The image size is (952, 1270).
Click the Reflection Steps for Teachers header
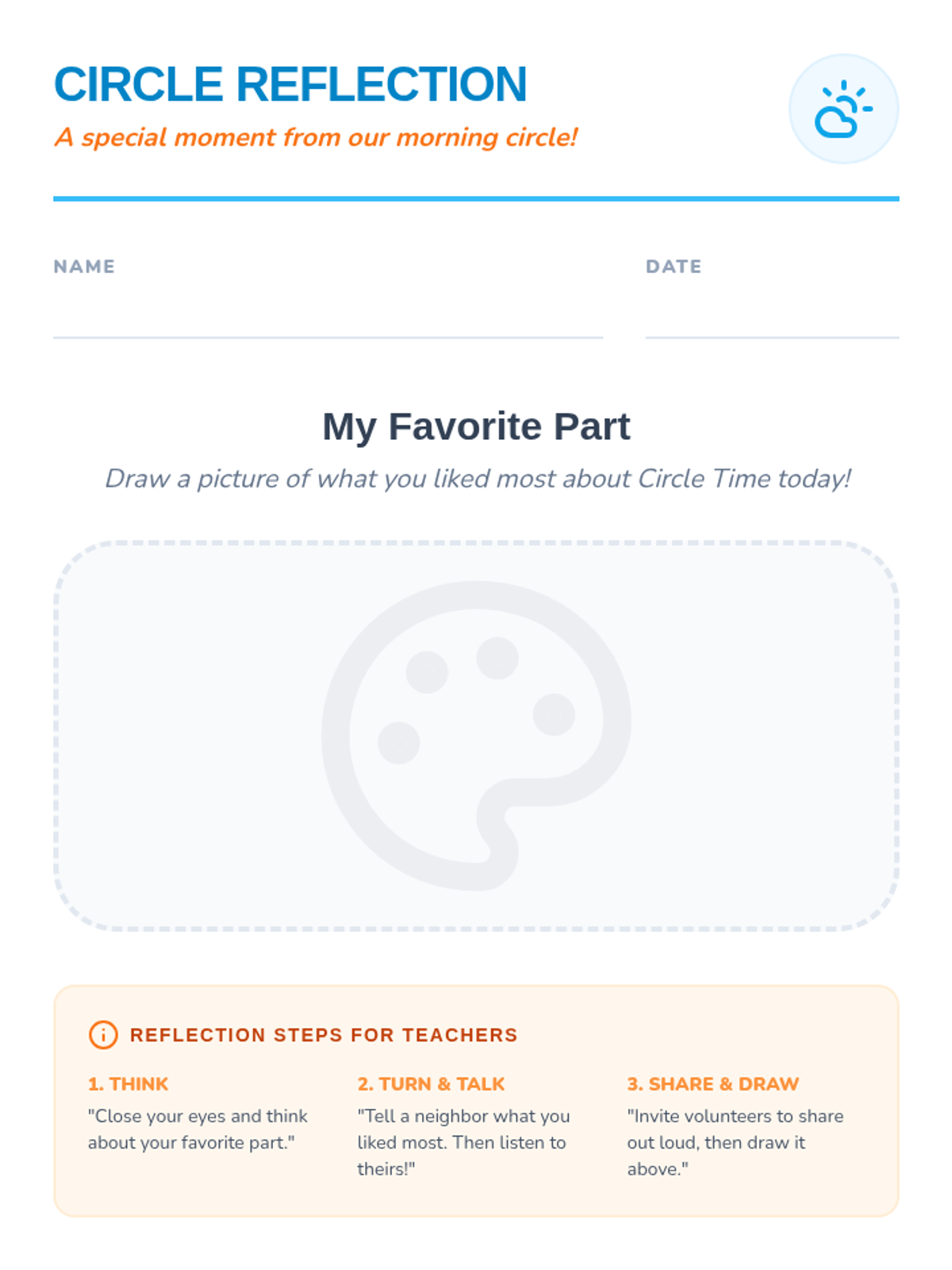click(323, 1035)
